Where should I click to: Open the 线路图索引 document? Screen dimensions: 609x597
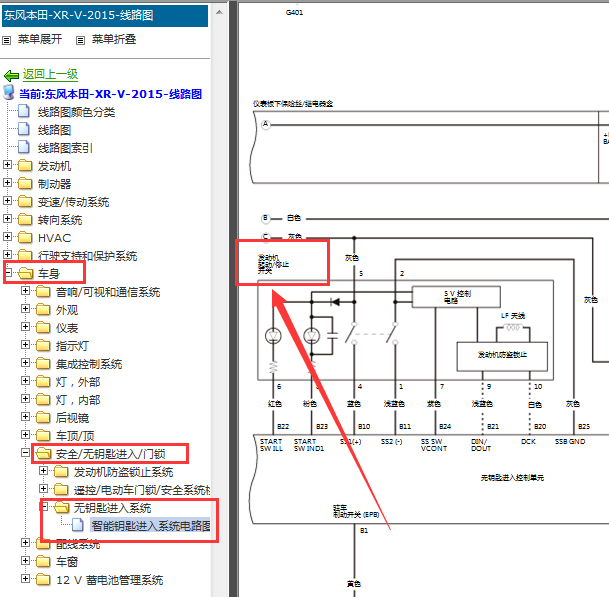65,148
